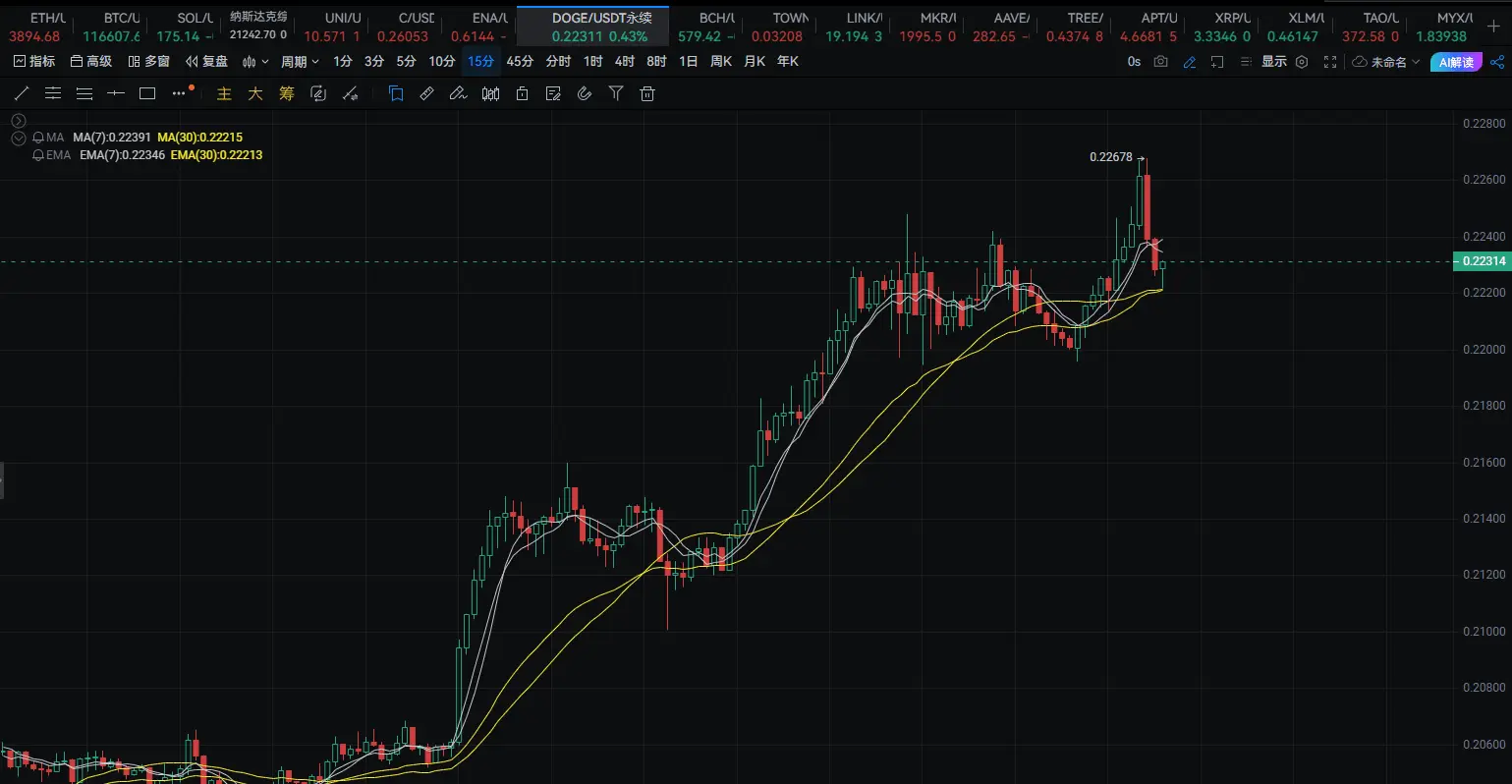Open chart settings hexagon icon
1512x784 pixels.
pos(1302,61)
